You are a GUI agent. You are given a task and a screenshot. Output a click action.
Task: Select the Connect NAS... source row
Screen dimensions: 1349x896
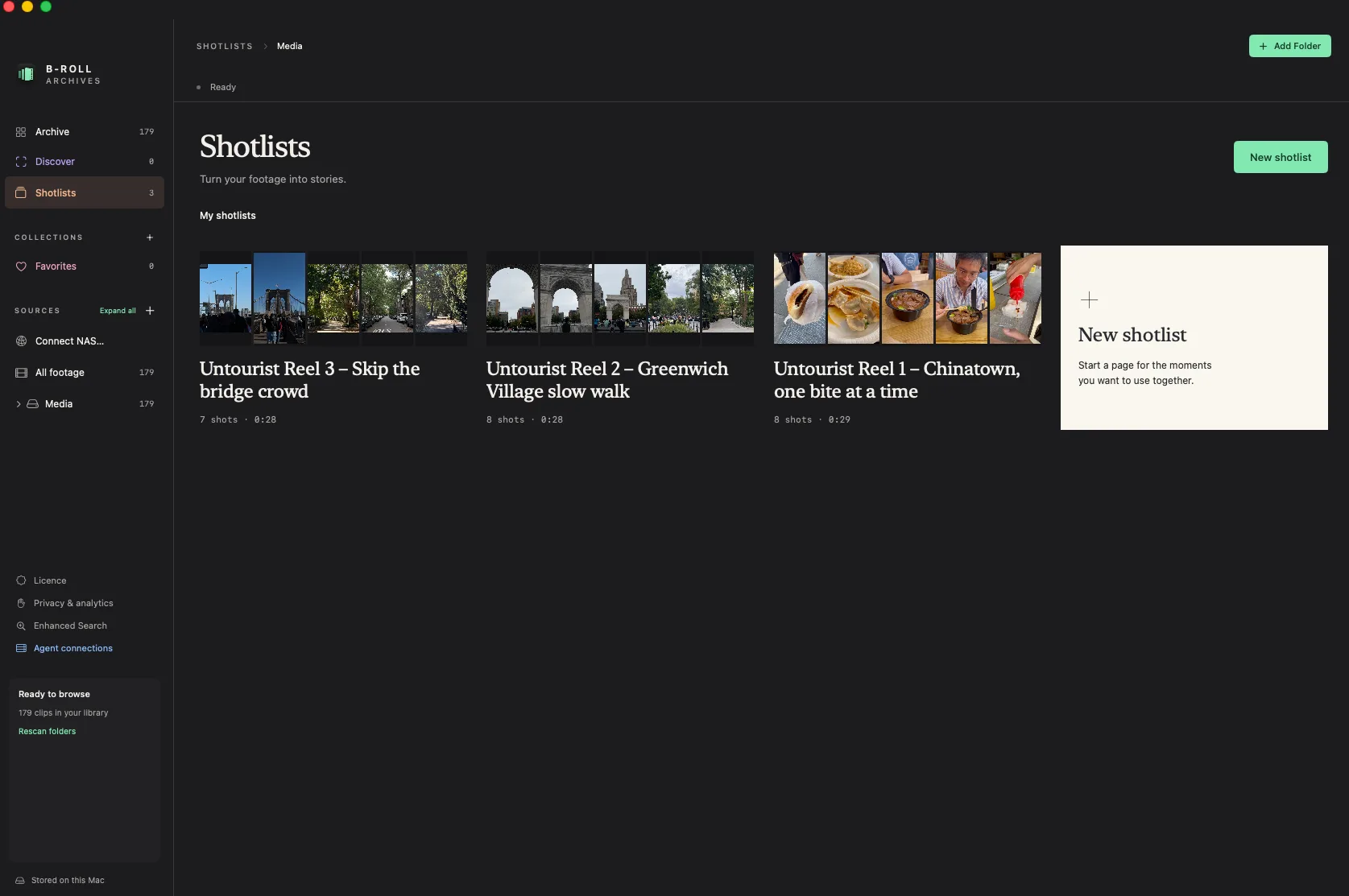(x=85, y=341)
